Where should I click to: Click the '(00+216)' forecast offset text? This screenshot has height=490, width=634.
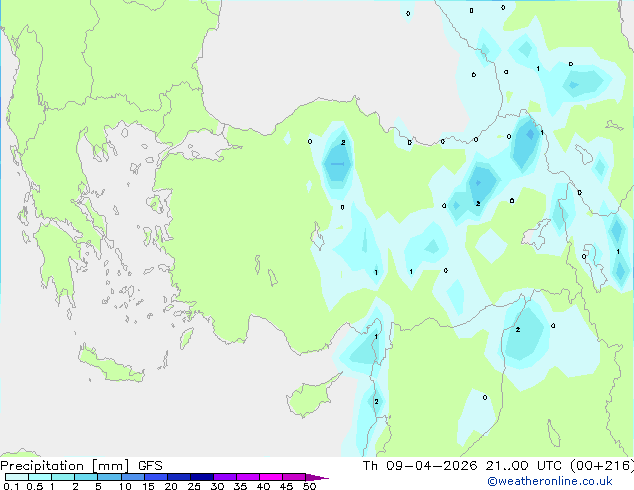click(602, 466)
